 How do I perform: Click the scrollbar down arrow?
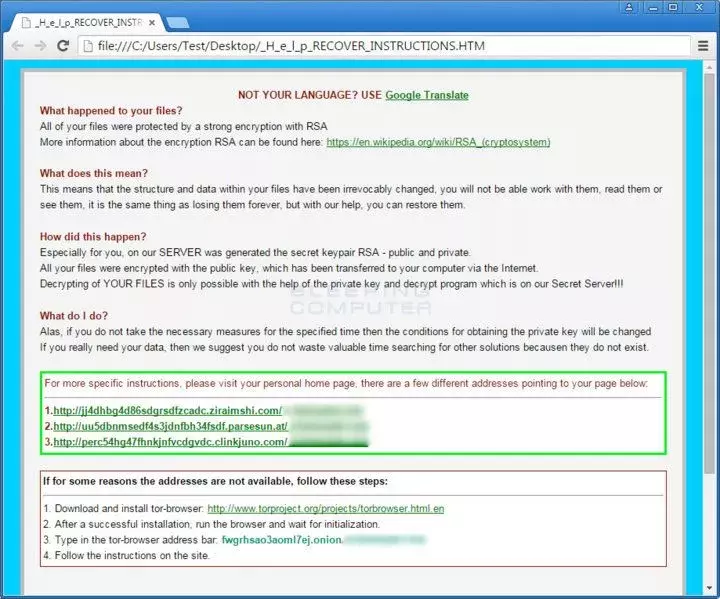(x=709, y=588)
